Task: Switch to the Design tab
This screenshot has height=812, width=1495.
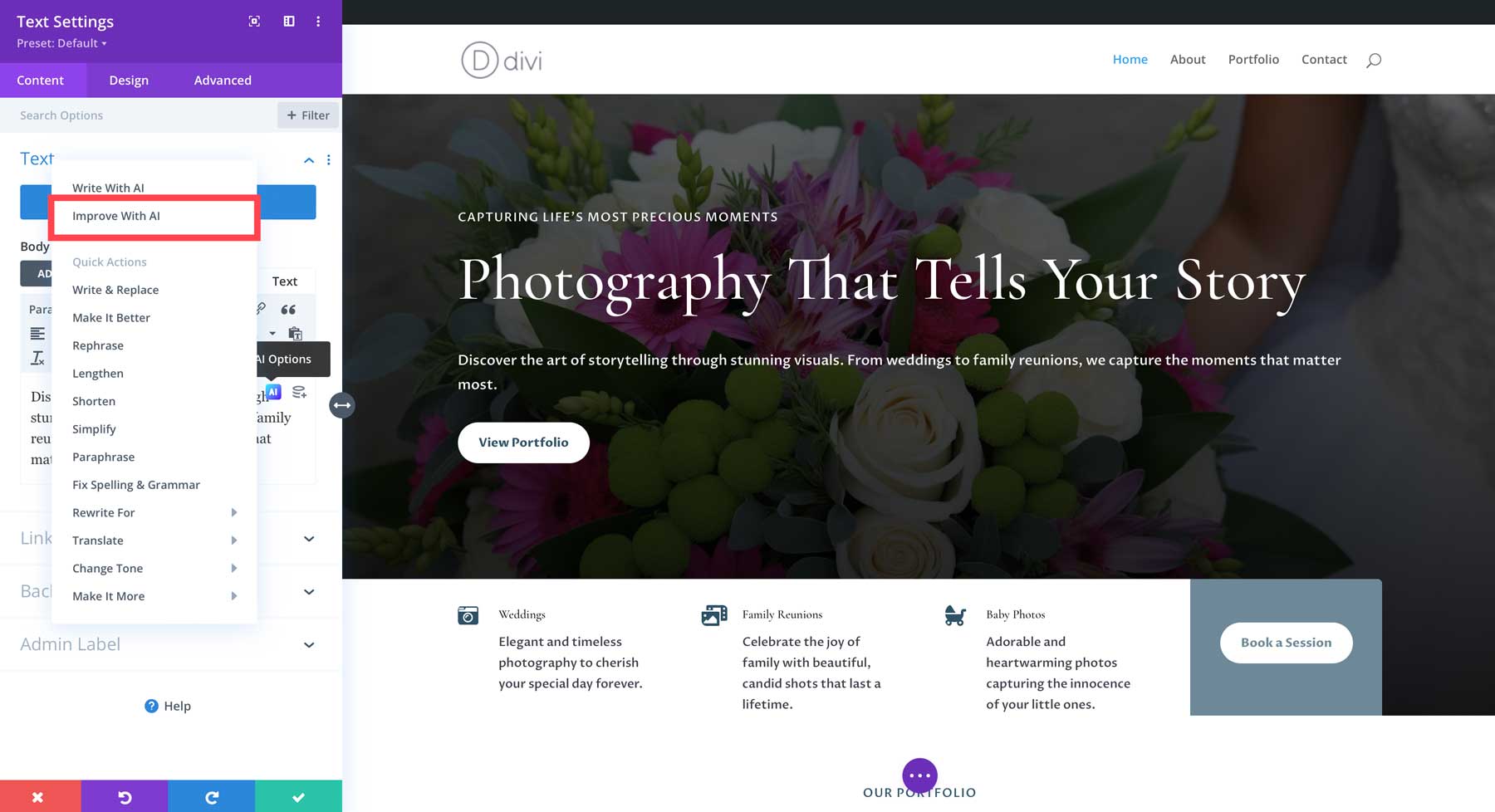Action: (128, 80)
